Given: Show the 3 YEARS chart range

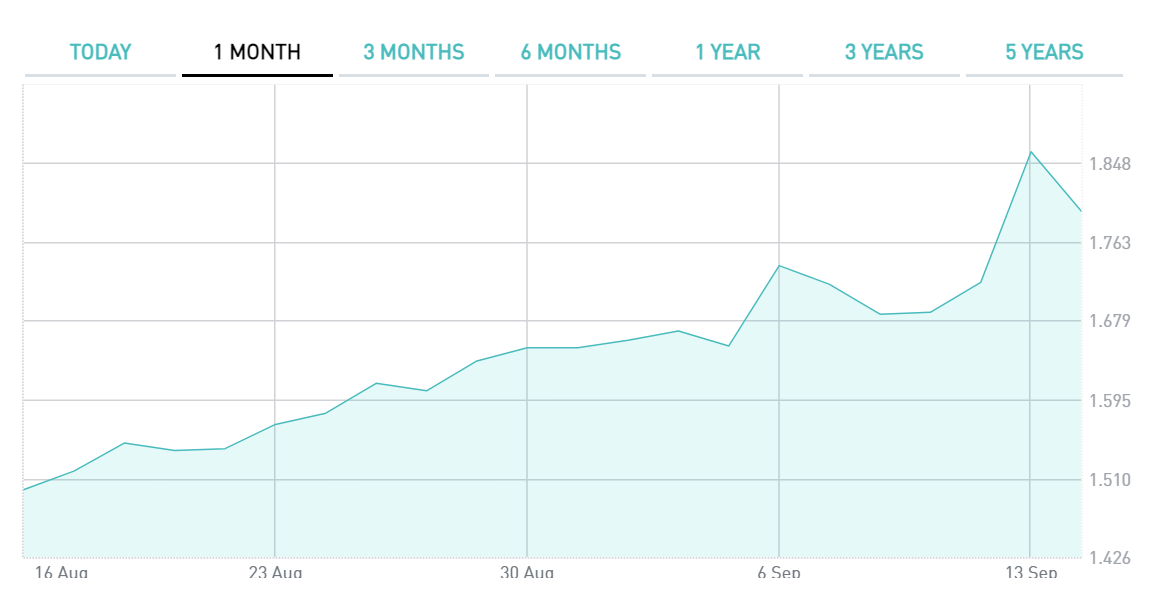Looking at the screenshot, I should (x=884, y=52).
